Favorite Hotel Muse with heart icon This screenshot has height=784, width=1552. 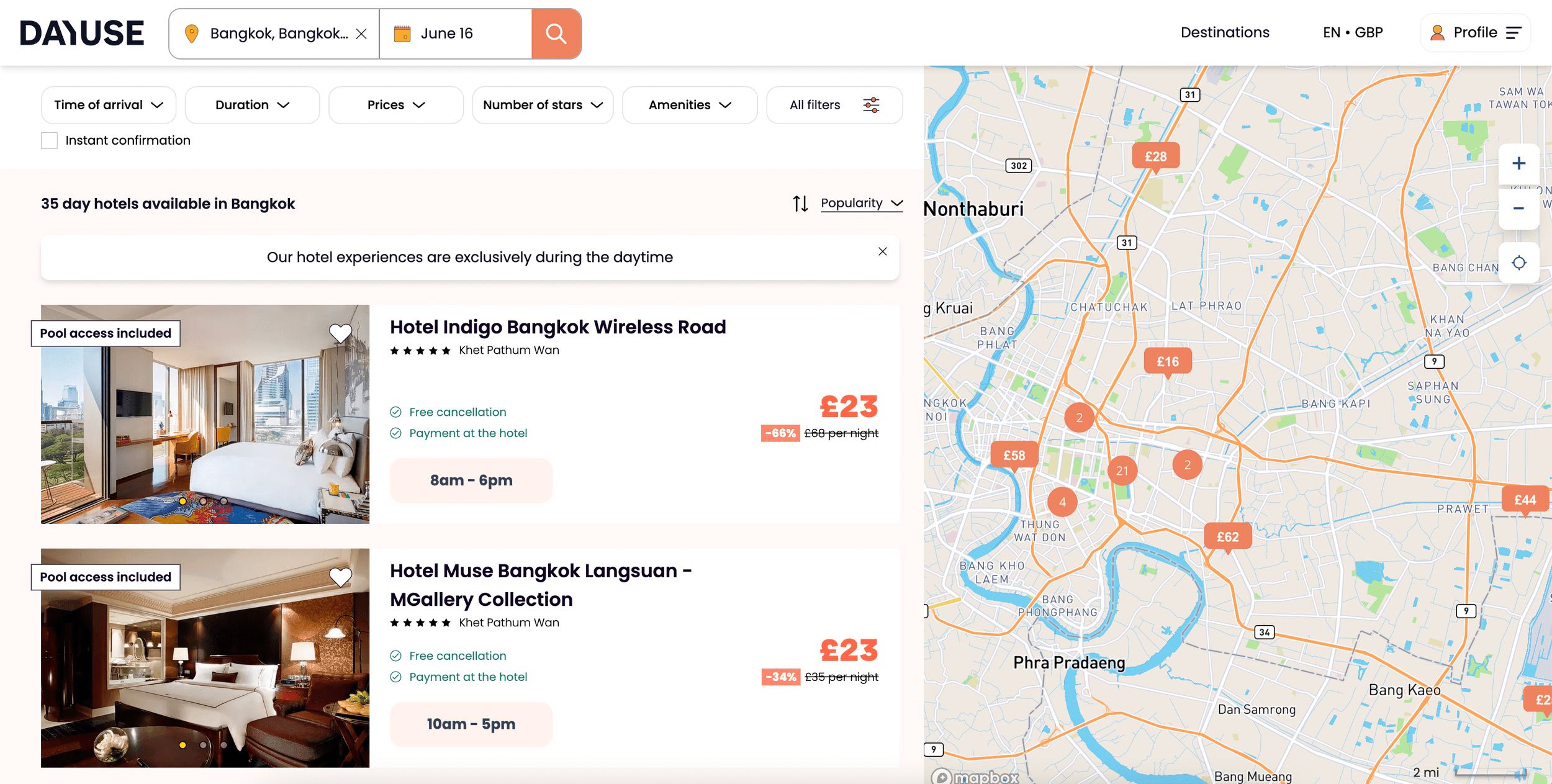click(x=340, y=577)
